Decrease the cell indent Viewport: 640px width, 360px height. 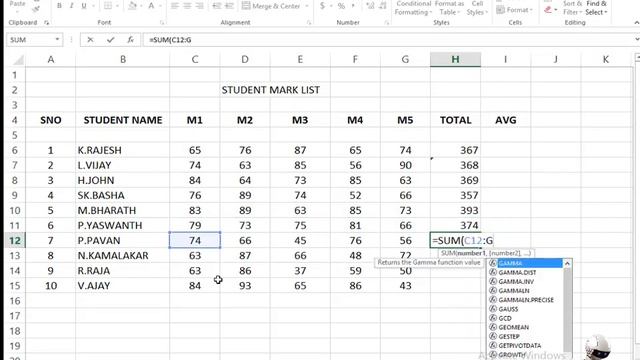[x=217, y=6]
